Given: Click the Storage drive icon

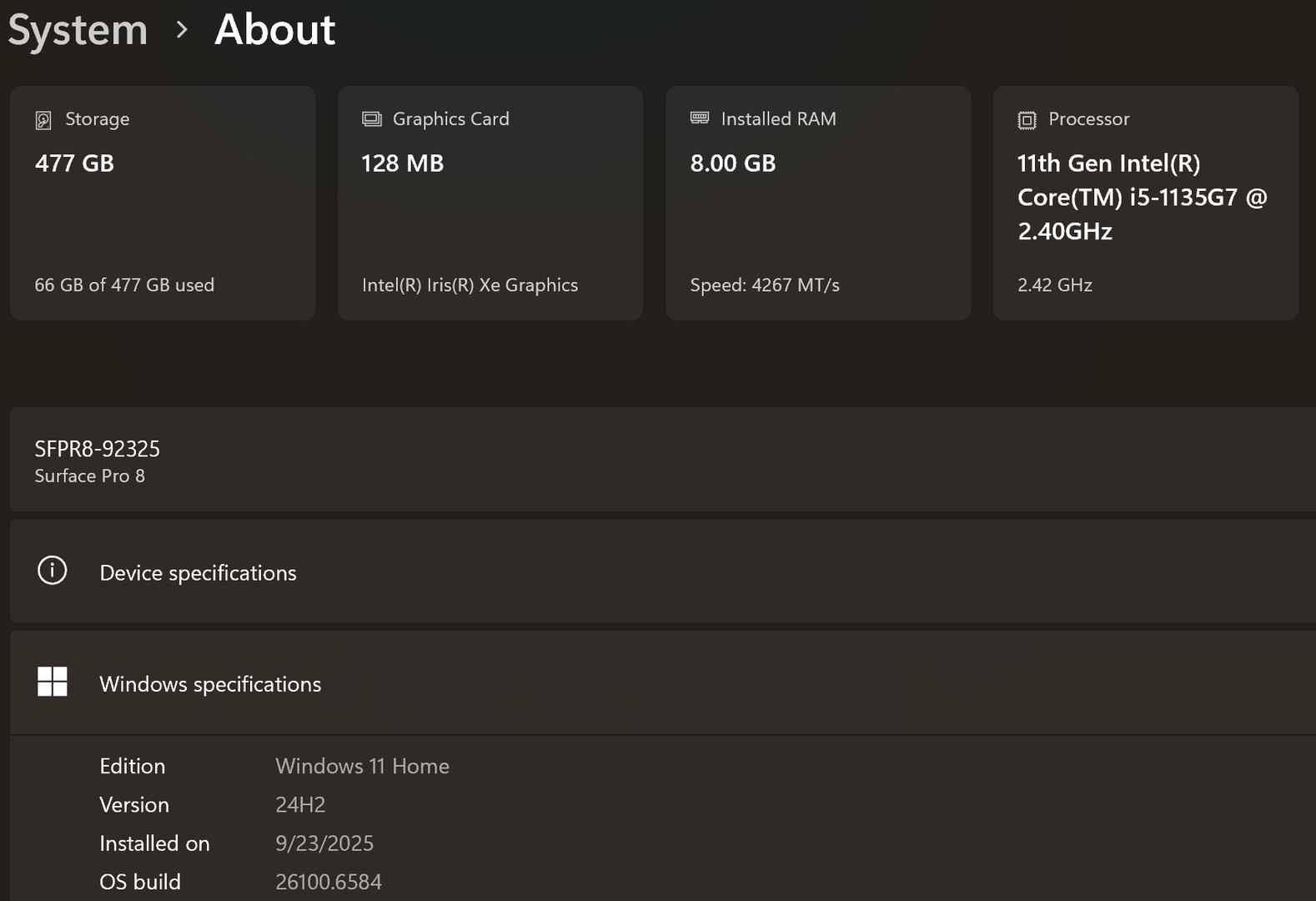Looking at the screenshot, I should 43,120.
